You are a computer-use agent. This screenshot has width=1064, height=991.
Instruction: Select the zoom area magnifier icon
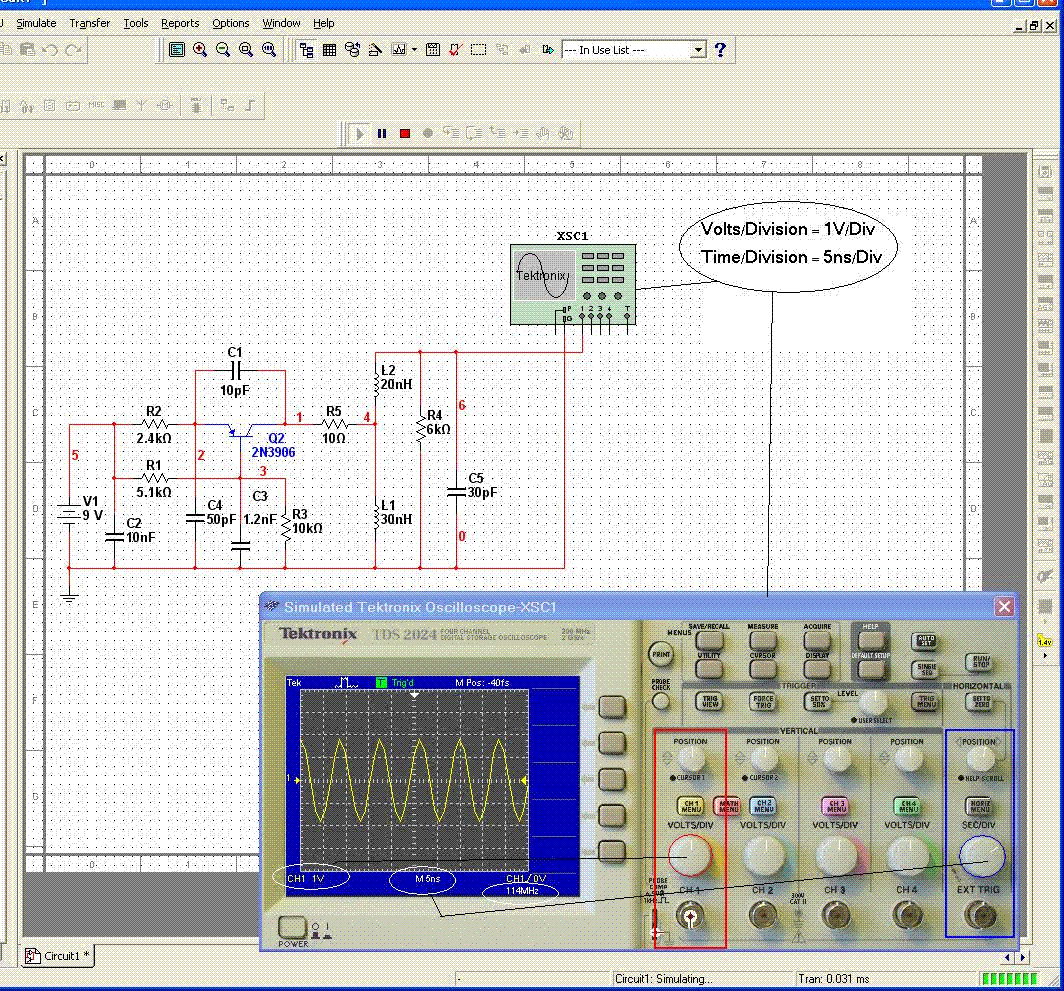click(x=246, y=50)
